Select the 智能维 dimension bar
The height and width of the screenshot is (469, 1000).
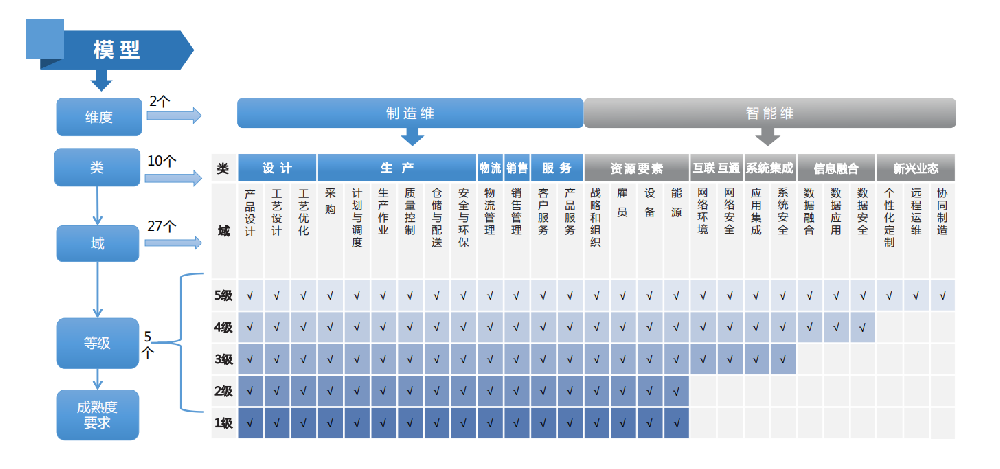pyautogui.click(x=769, y=113)
